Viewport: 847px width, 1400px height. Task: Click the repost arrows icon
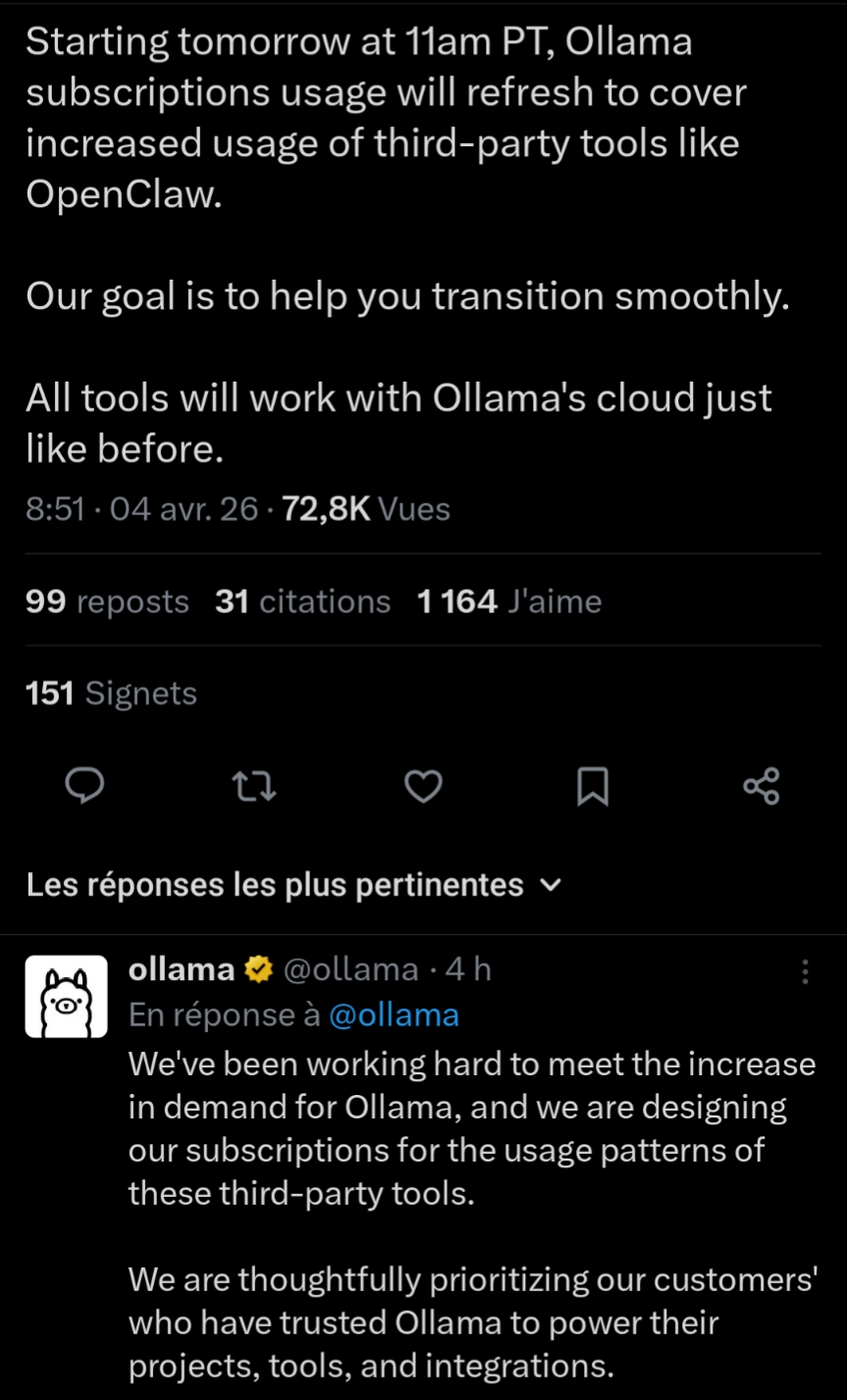point(253,786)
